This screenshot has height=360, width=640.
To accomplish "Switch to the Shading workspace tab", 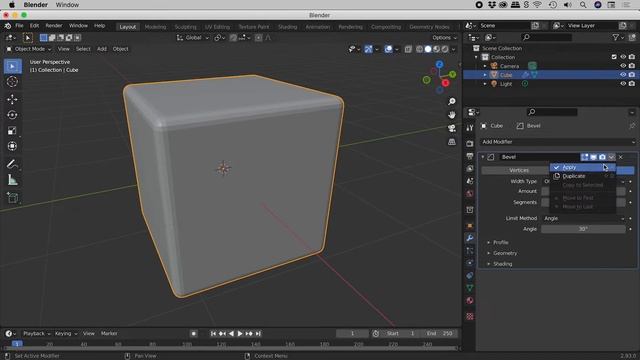I will [x=287, y=27].
